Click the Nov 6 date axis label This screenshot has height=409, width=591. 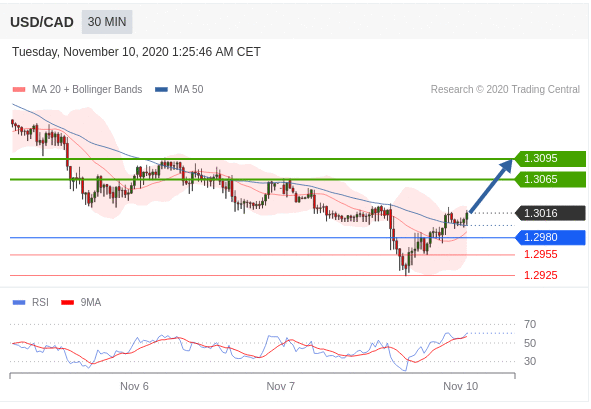pos(134,386)
